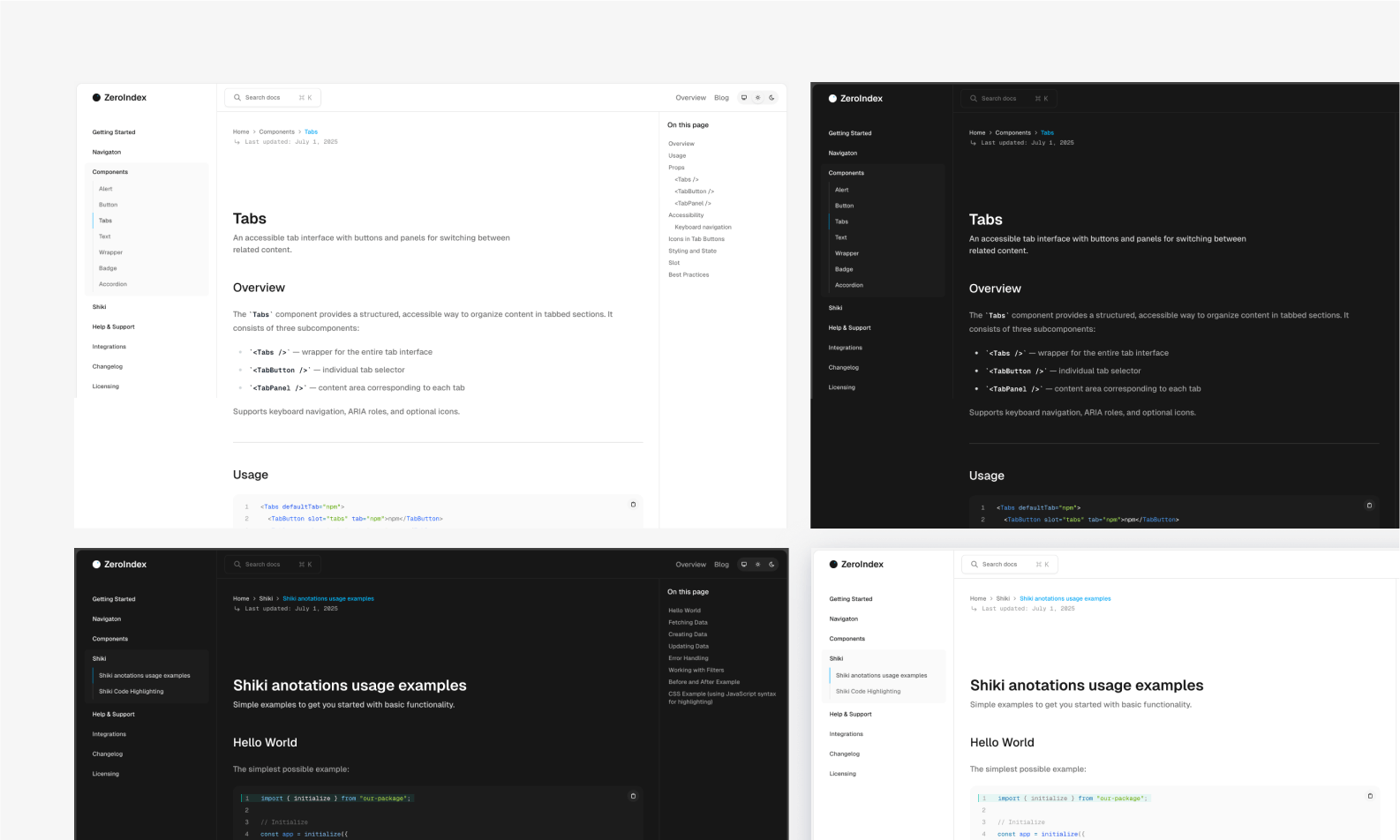The image size is (1400, 840).
Task: Jump to Keyboard navigation in On this page
Action: [703, 228]
